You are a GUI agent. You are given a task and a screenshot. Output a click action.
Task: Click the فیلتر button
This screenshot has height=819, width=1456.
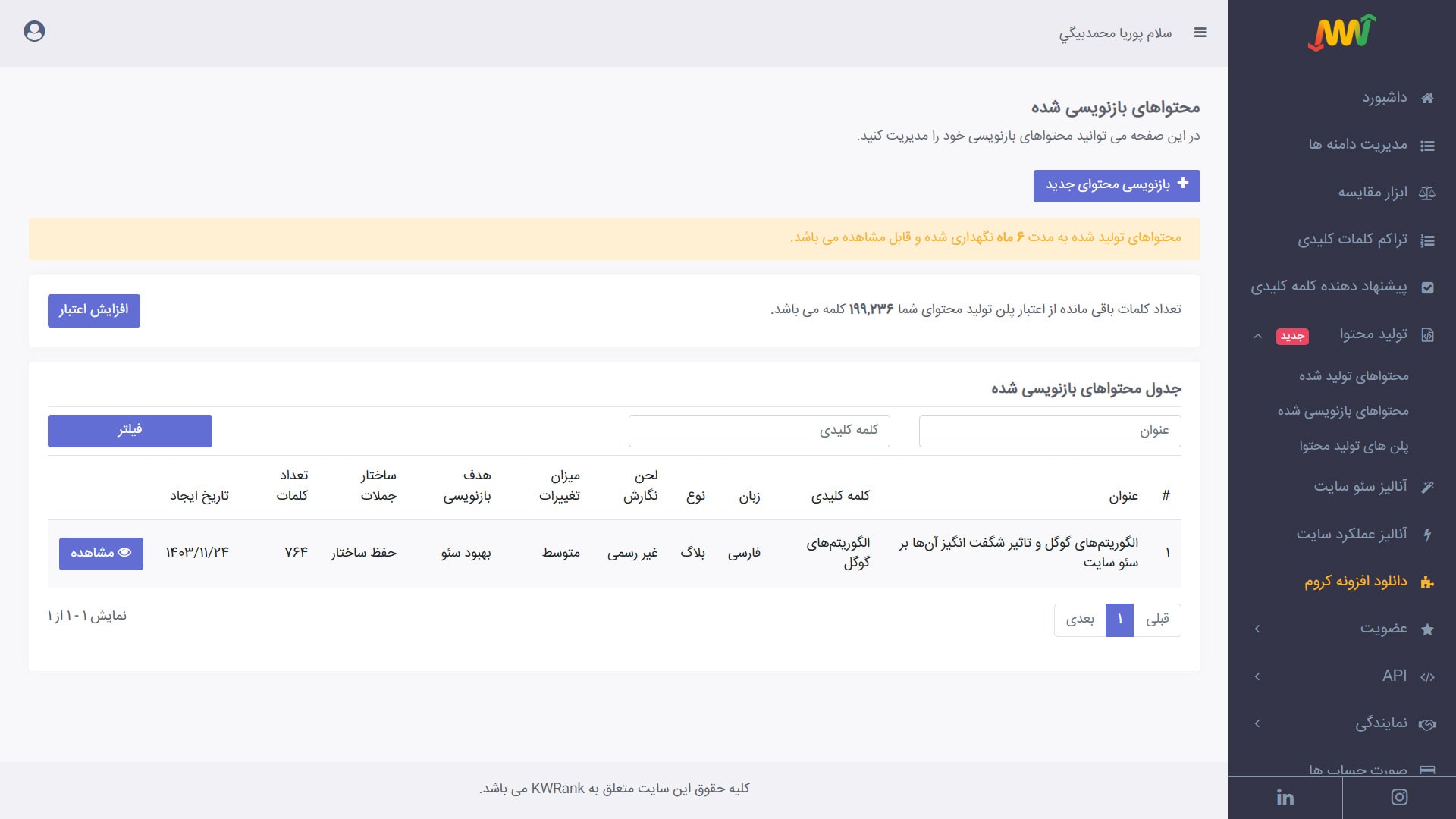(130, 431)
